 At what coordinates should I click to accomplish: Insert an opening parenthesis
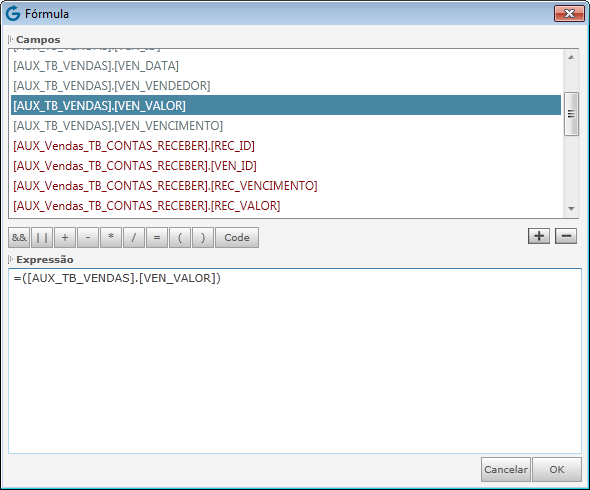tap(180, 237)
